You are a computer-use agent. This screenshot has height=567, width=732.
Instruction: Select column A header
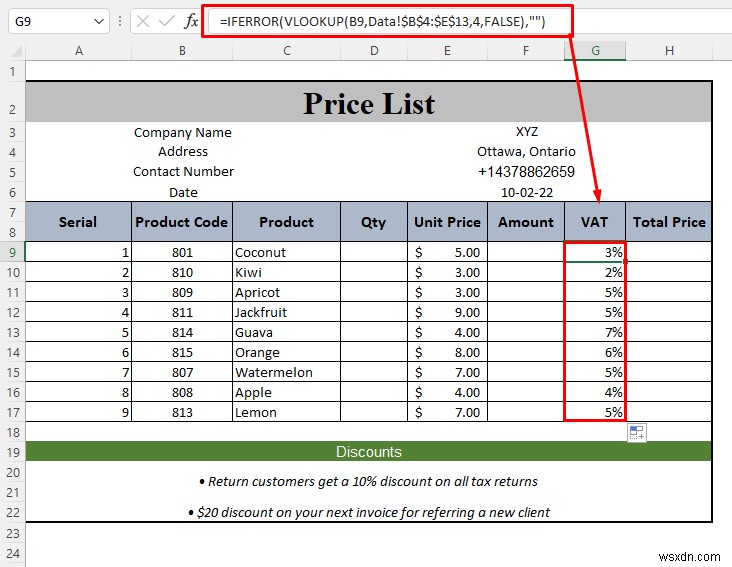(x=79, y=51)
